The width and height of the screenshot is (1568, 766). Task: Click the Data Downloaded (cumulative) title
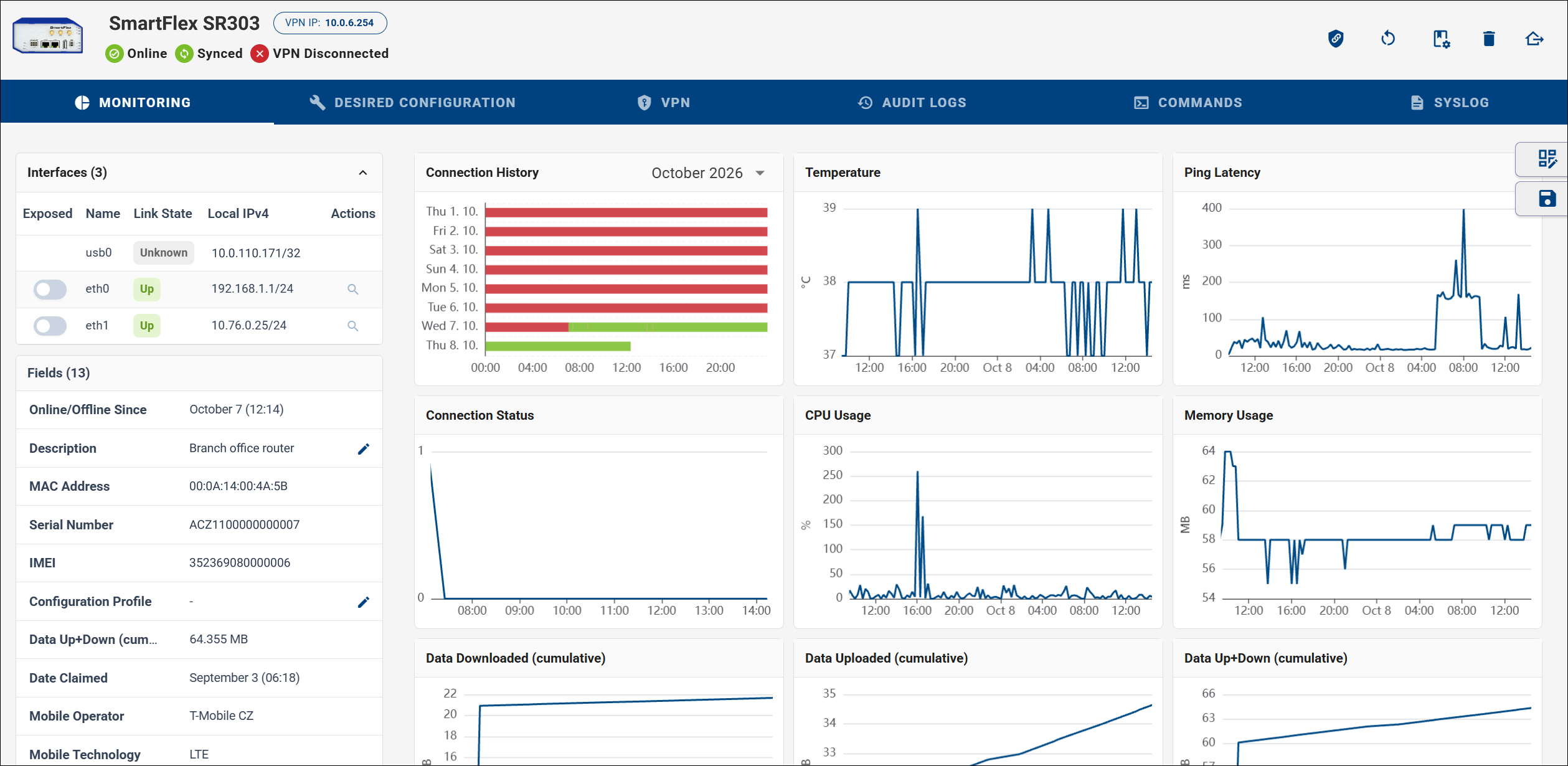pos(516,658)
